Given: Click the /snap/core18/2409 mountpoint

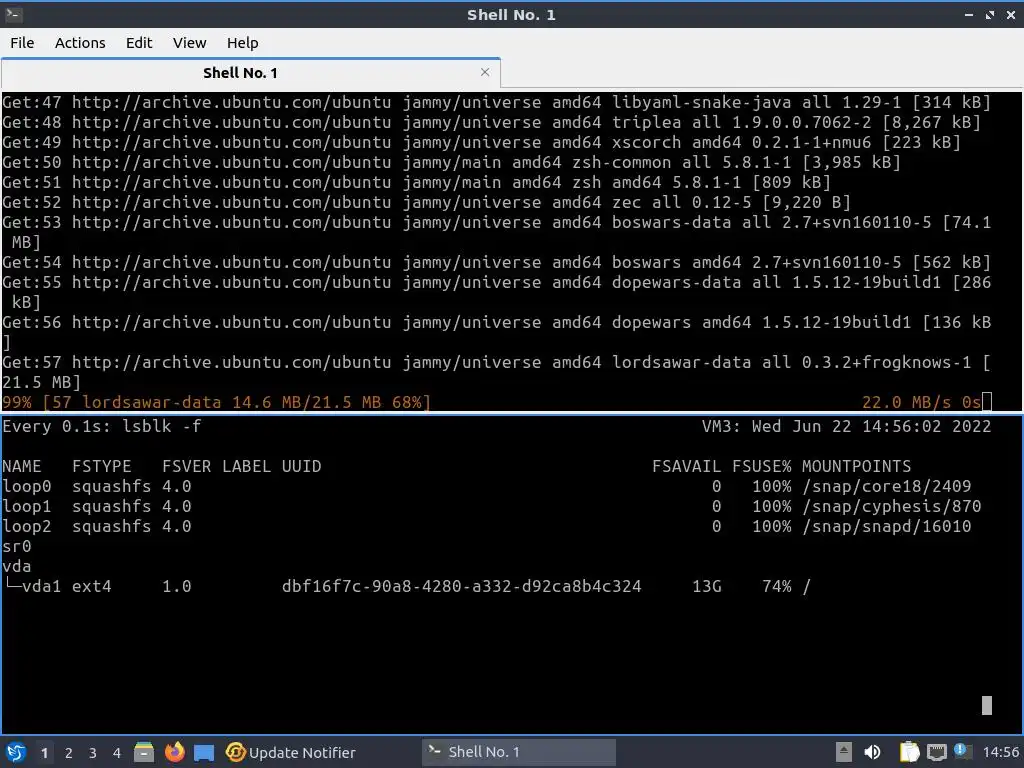Looking at the screenshot, I should (886, 486).
